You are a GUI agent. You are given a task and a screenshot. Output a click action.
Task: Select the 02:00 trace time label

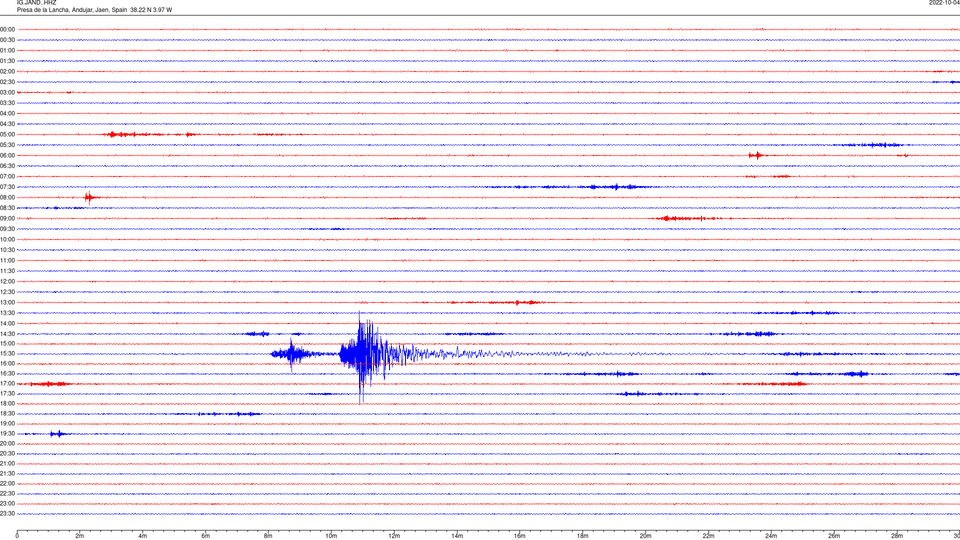pyautogui.click(x=7, y=71)
